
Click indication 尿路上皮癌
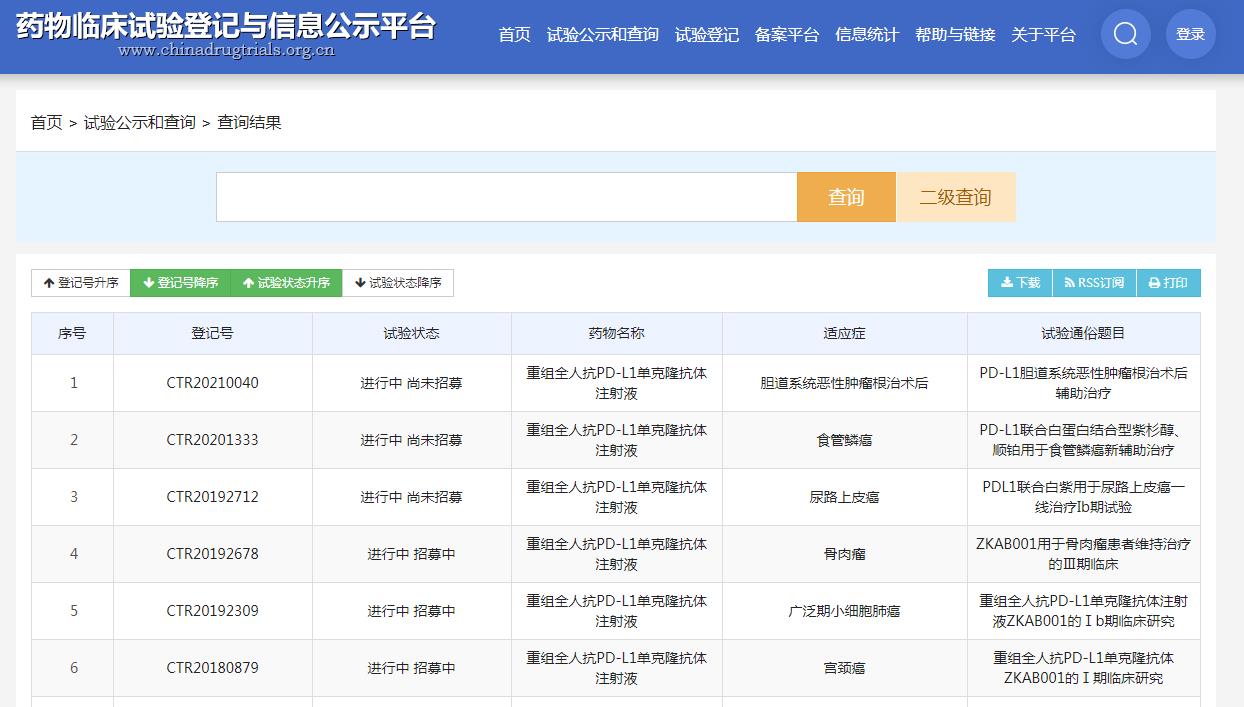pos(844,497)
